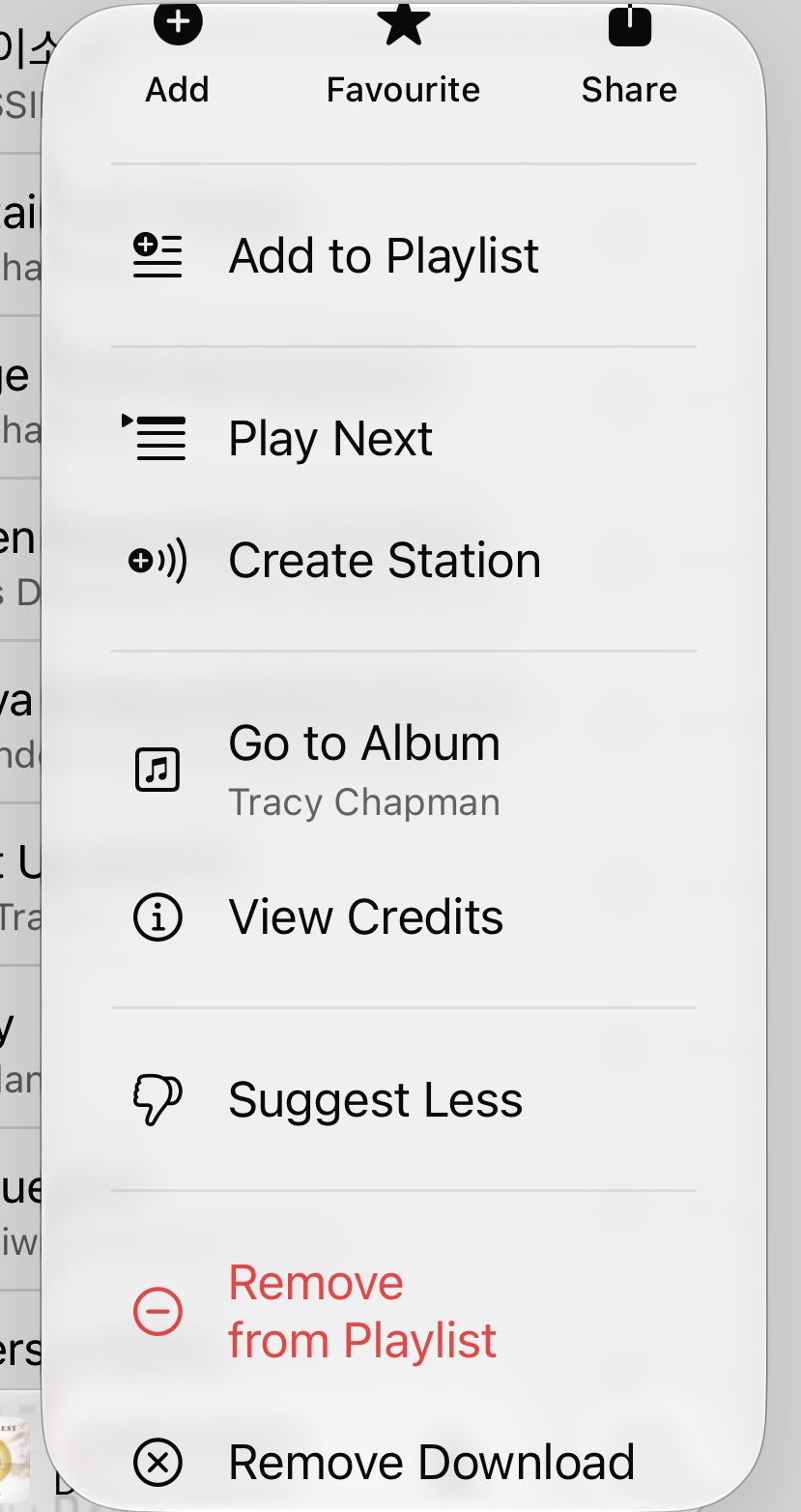Click the red minus circle icon

(157, 1312)
